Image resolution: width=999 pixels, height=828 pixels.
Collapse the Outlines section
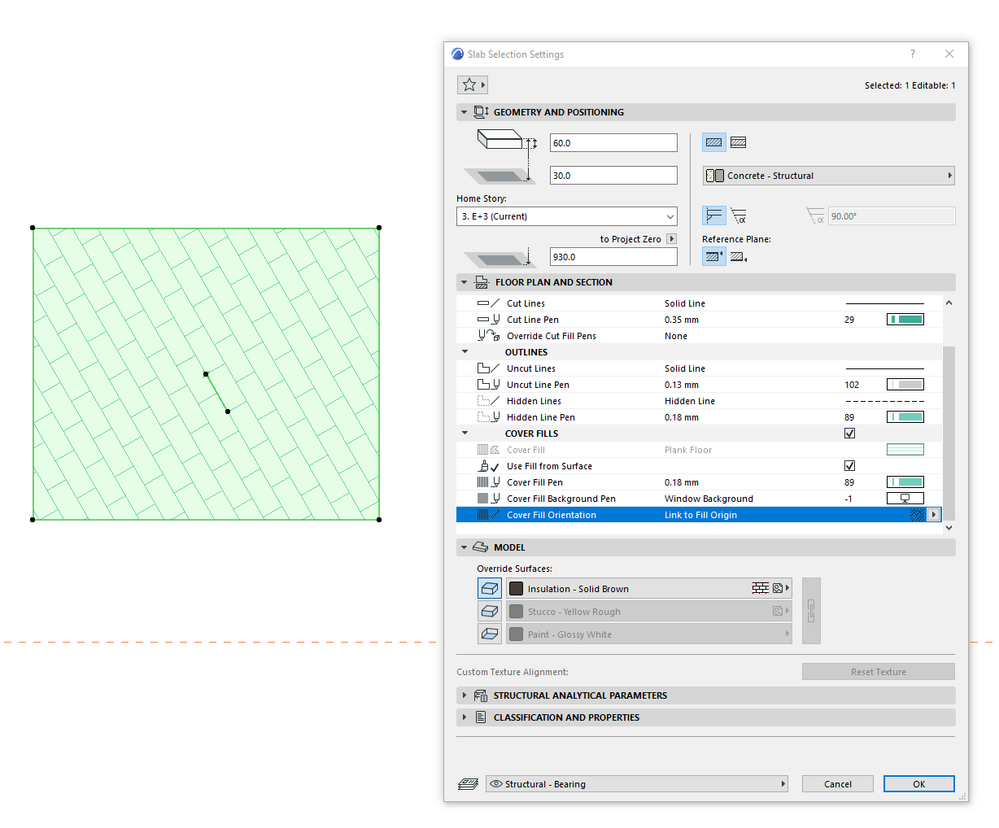click(x=464, y=351)
